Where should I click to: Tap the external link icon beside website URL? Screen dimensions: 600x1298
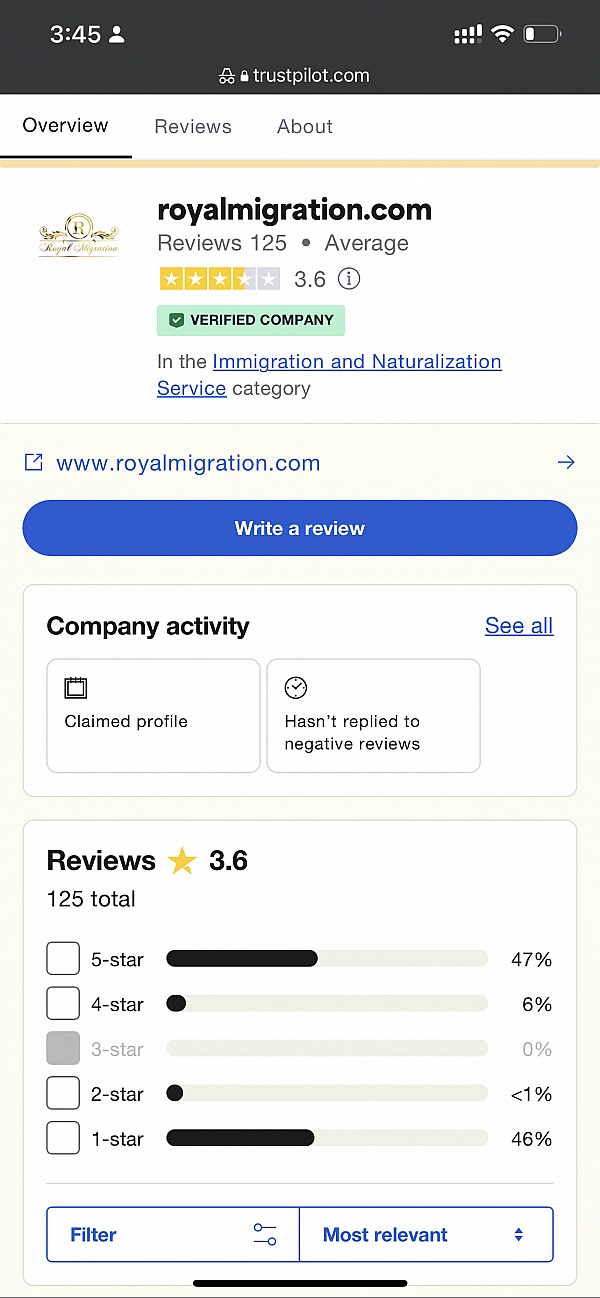(34, 463)
